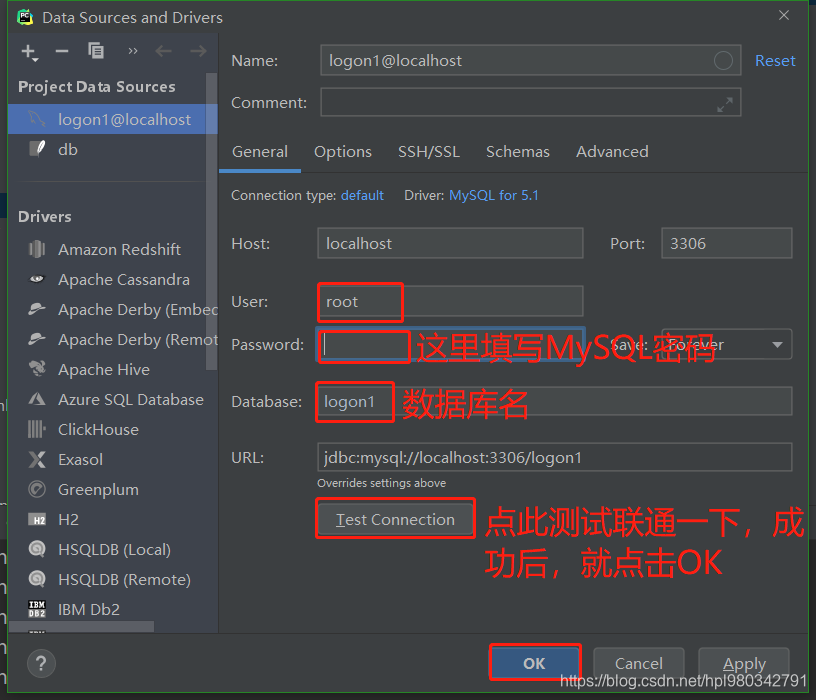816x700 pixels.
Task: Choose HSQLDB (Local) driver
Action: pos(112,550)
